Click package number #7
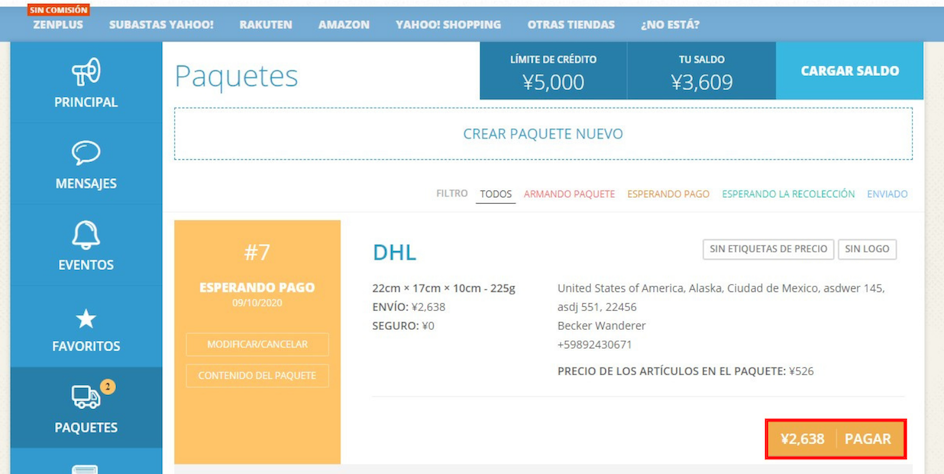This screenshot has height=474, width=944. pos(257,252)
